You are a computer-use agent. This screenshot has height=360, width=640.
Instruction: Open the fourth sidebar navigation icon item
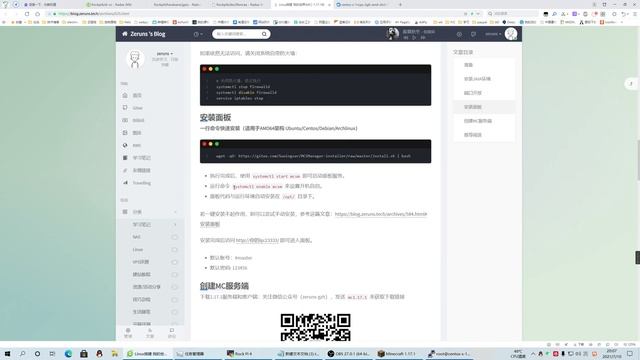pos(132,133)
